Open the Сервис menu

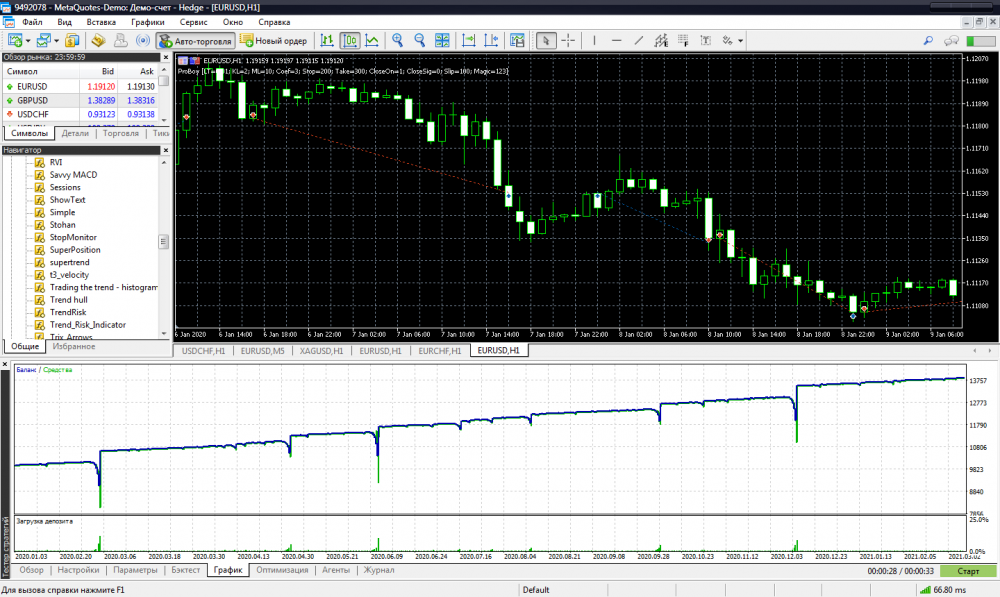(x=193, y=21)
